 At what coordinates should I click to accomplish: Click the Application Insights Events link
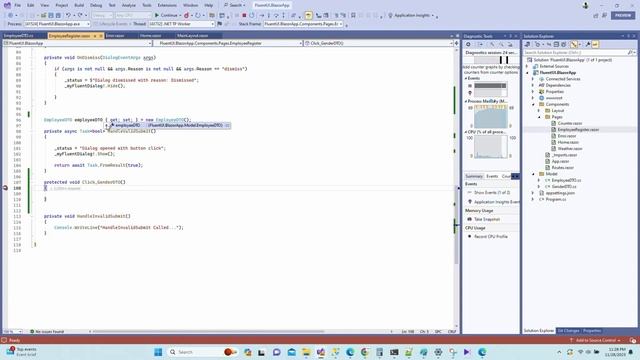point(497,202)
